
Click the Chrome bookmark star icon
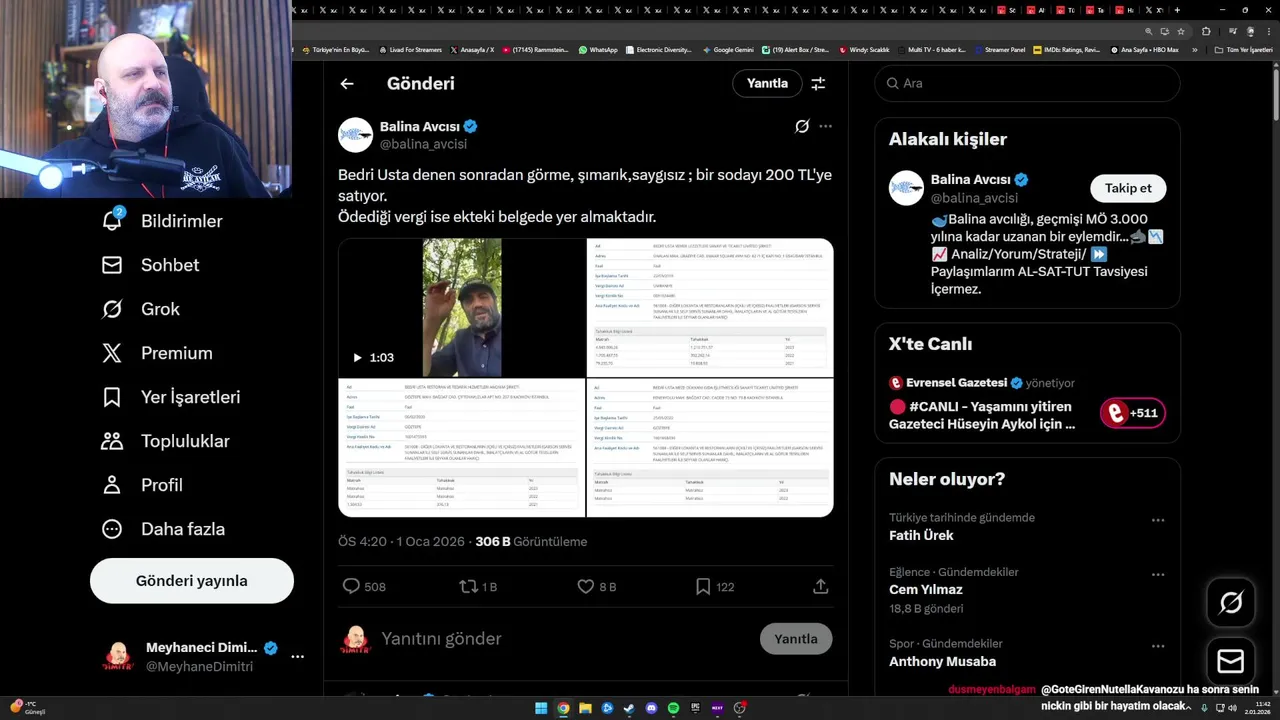point(1181,31)
